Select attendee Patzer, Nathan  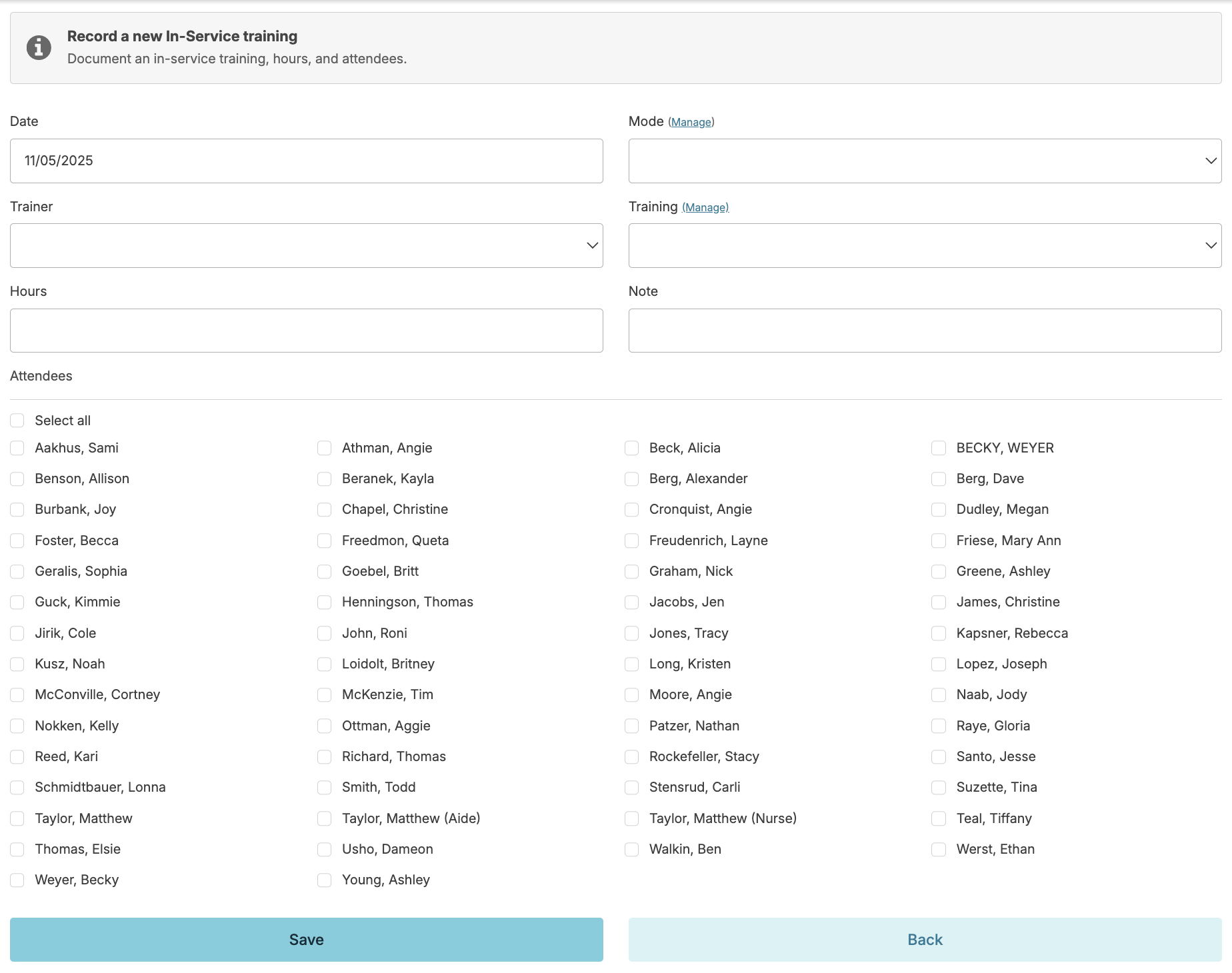pos(632,726)
